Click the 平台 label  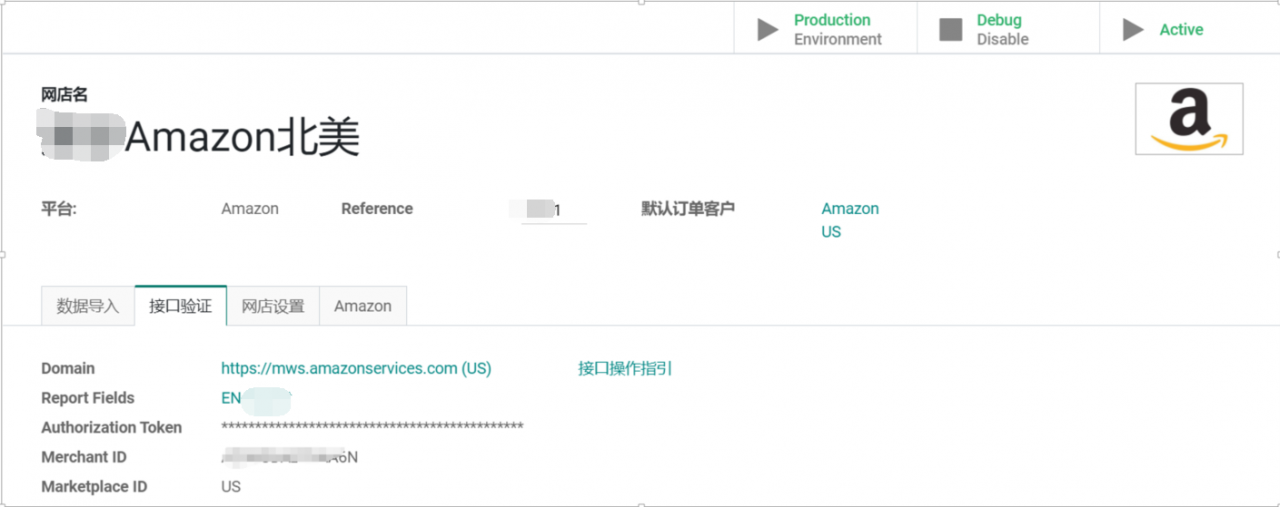(59, 209)
